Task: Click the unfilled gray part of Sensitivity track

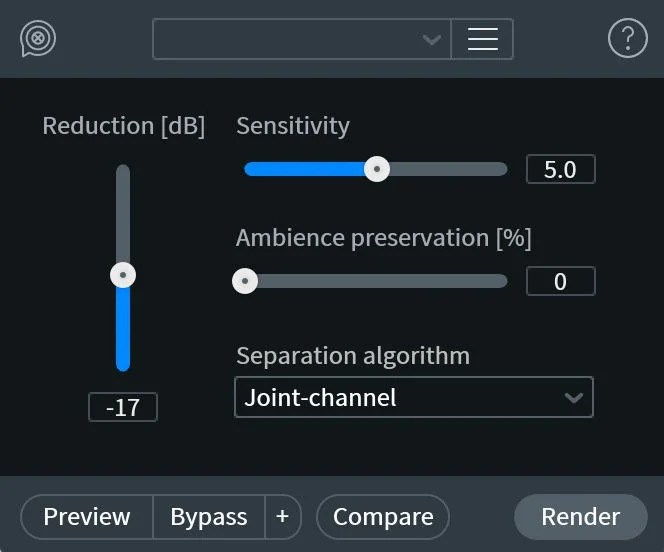Action: (x=448, y=169)
